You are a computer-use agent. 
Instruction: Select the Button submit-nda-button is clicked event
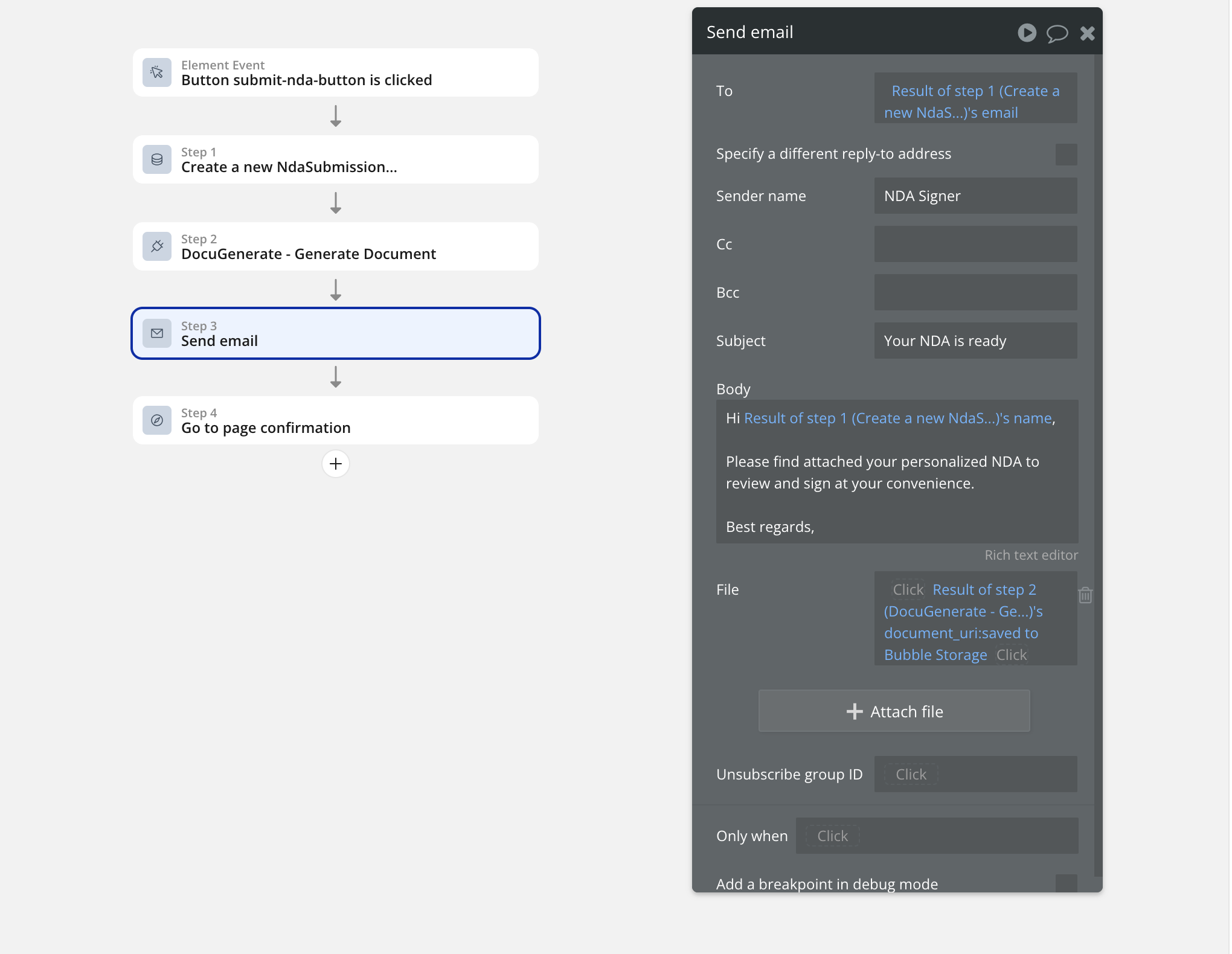coord(336,72)
